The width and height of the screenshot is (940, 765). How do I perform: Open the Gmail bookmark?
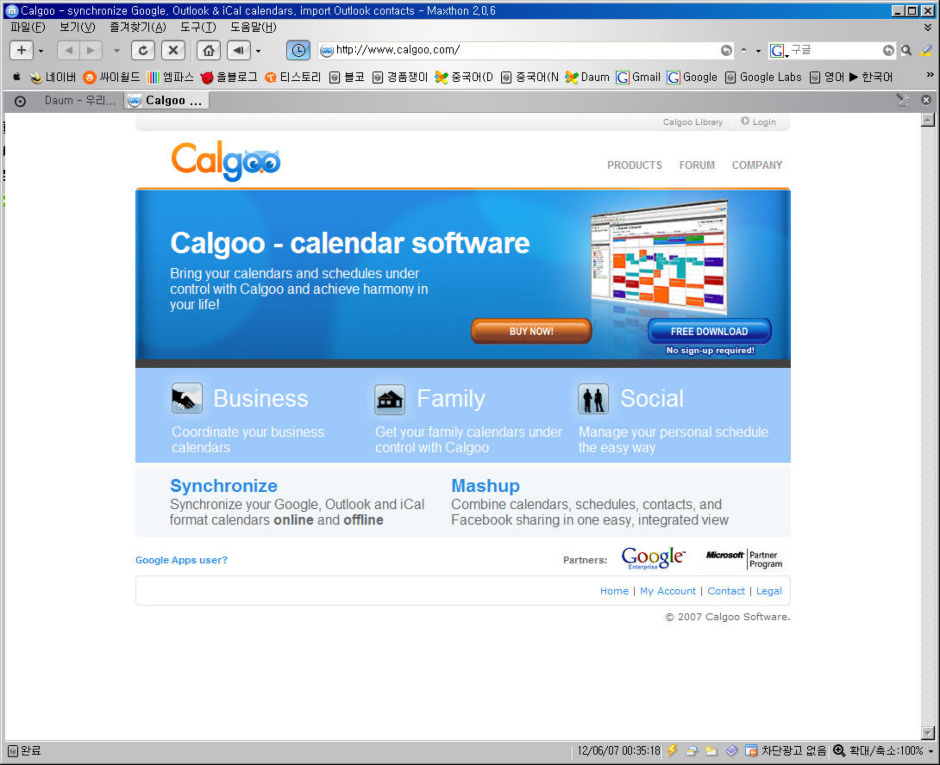pos(638,77)
